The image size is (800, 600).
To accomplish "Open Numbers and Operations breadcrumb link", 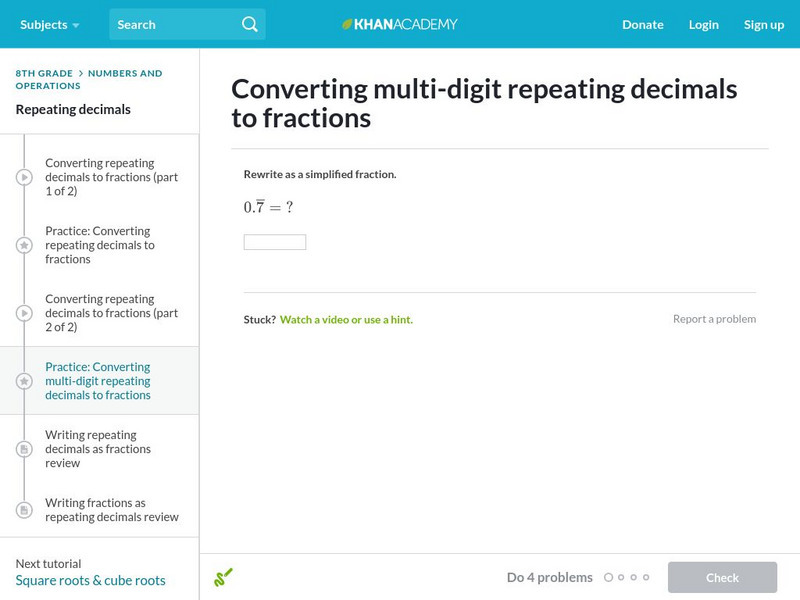I will pyautogui.click(x=89, y=80).
